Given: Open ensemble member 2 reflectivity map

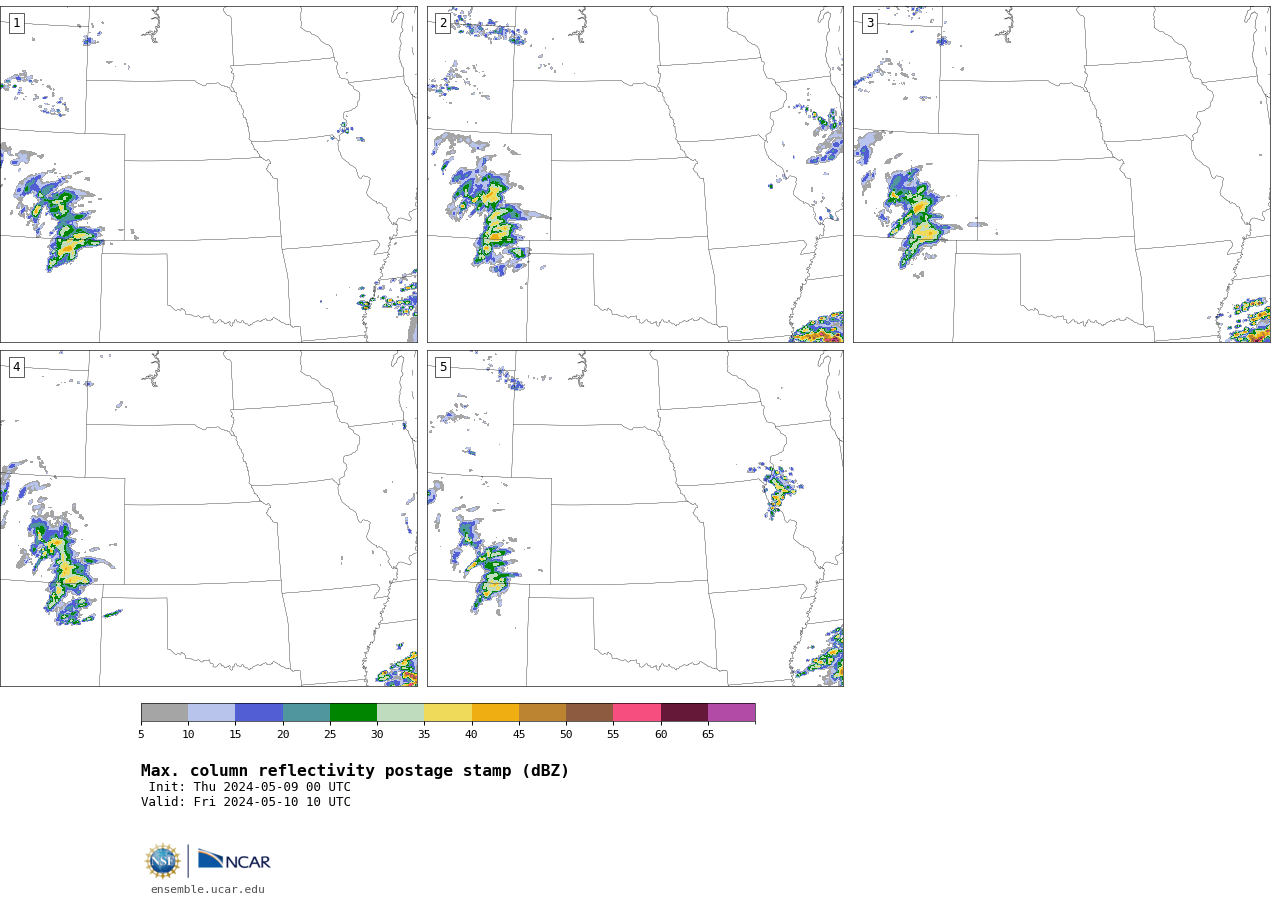Looking at the screenshot, I should [x=635, y=175].
